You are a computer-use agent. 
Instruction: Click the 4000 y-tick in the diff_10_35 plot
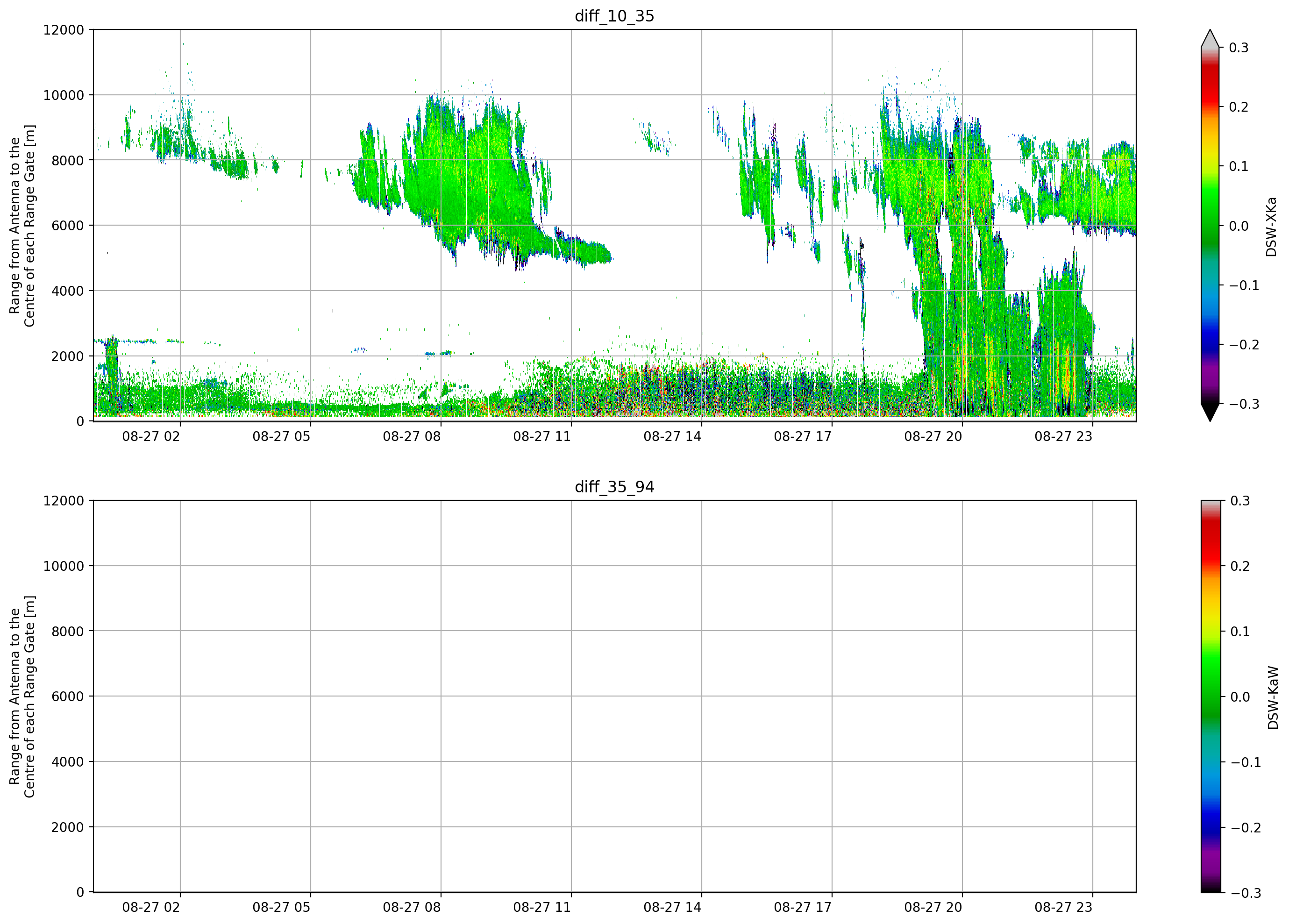(68, 291)
